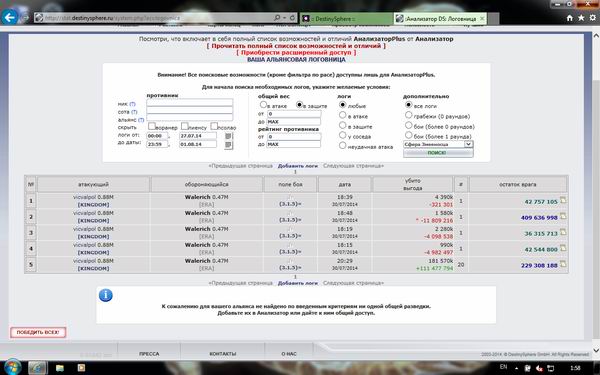
Task: Expand the address bar dropdown arrow
Action: pyautogui.click(x=285, y=18)
